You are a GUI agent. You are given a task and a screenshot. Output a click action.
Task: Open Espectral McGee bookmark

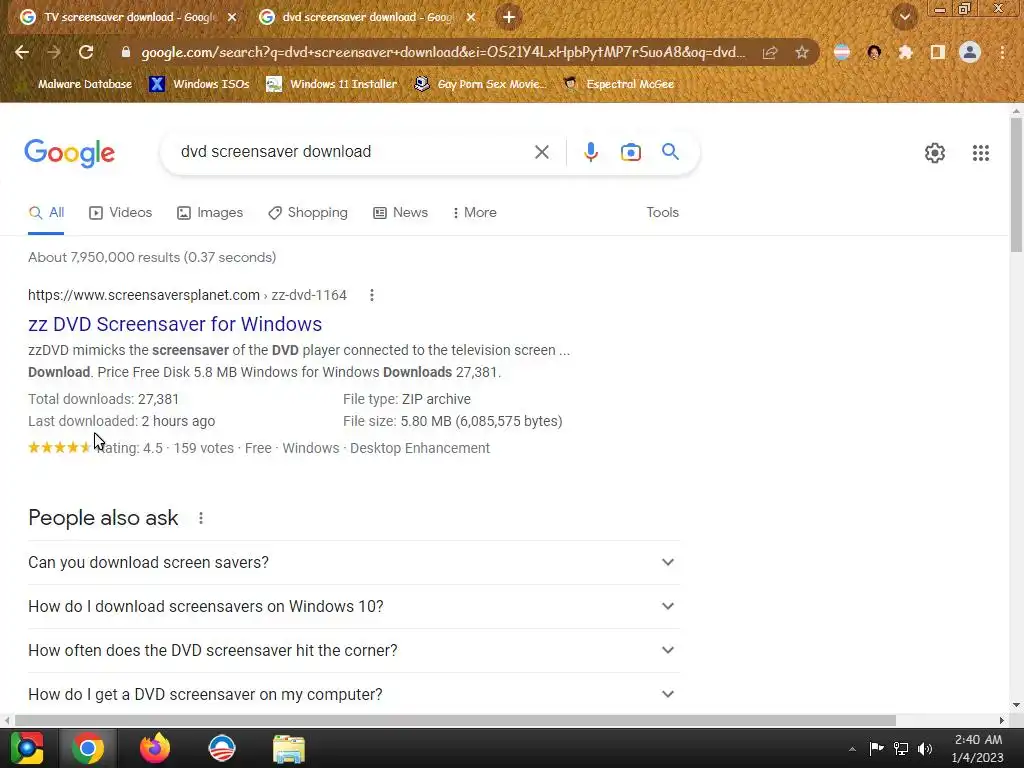coord(618,84)
